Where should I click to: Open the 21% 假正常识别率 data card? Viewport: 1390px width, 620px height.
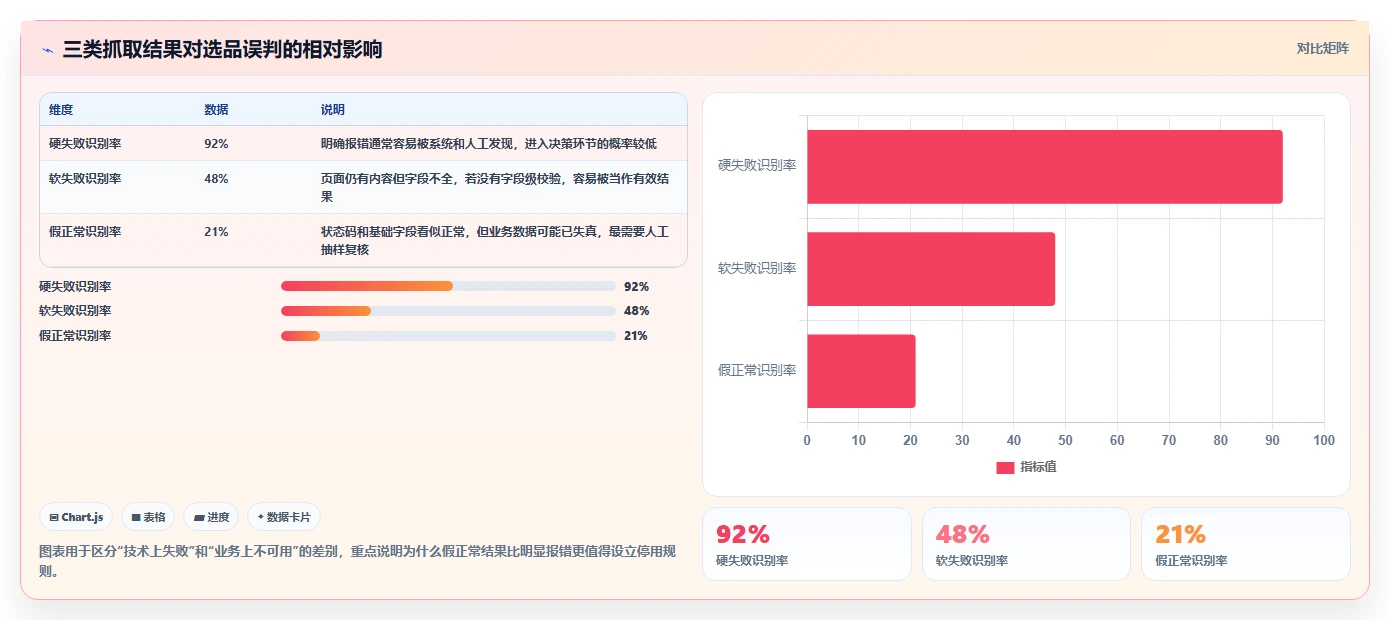(x=1246, y=544)
